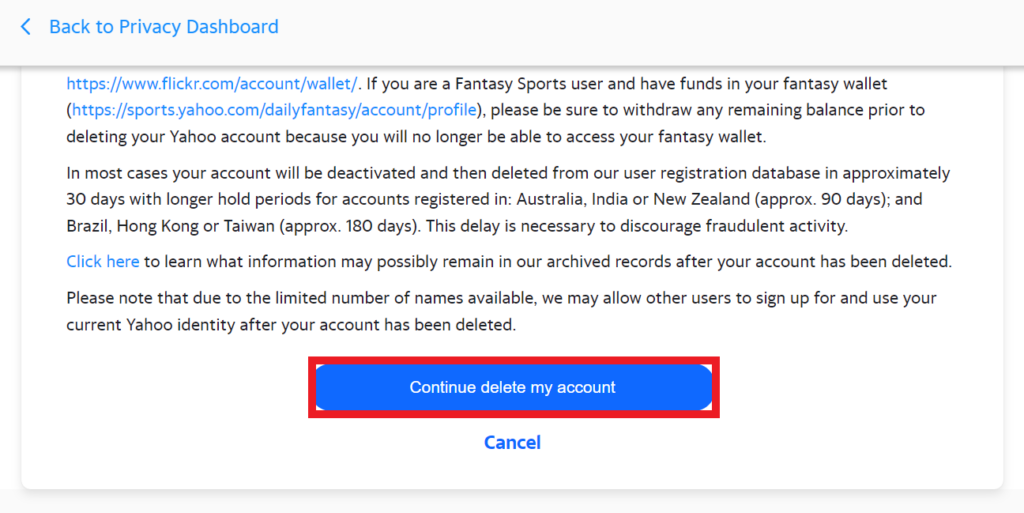This screenshot has height=513, width=1024.
Task: Click the back arrow chevron icon
Action: point(26,27)
